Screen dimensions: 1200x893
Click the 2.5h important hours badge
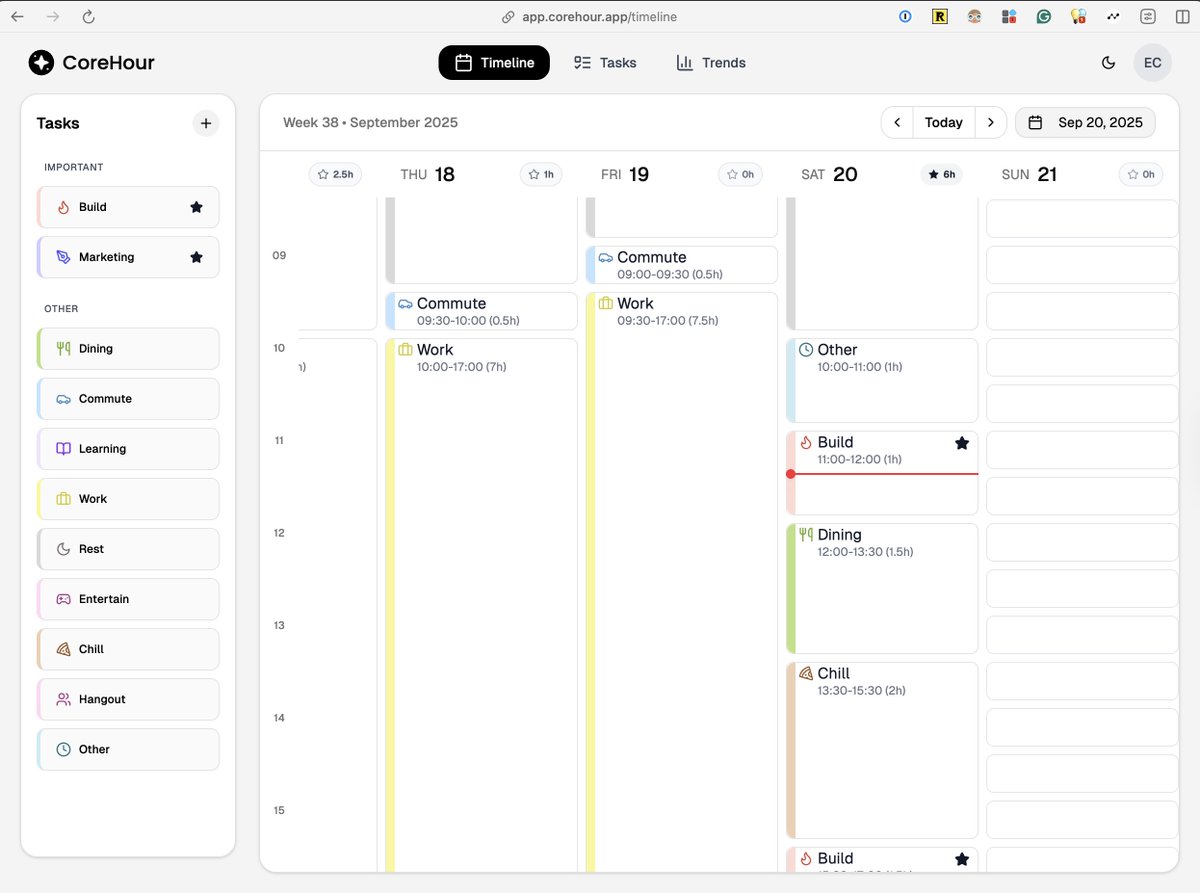(x=335, y=174)
